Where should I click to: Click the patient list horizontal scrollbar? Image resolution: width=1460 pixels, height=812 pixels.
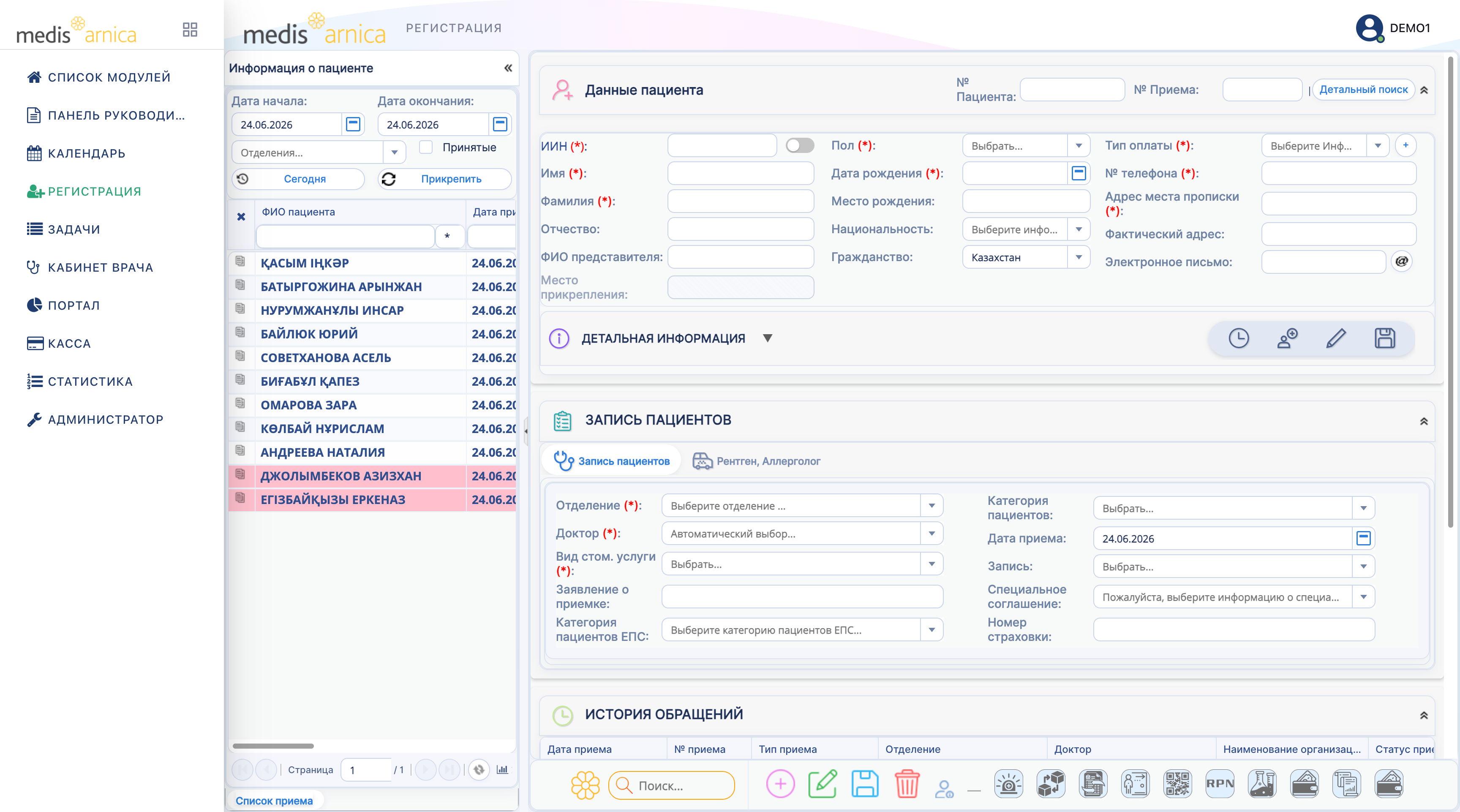click(272, 745)
